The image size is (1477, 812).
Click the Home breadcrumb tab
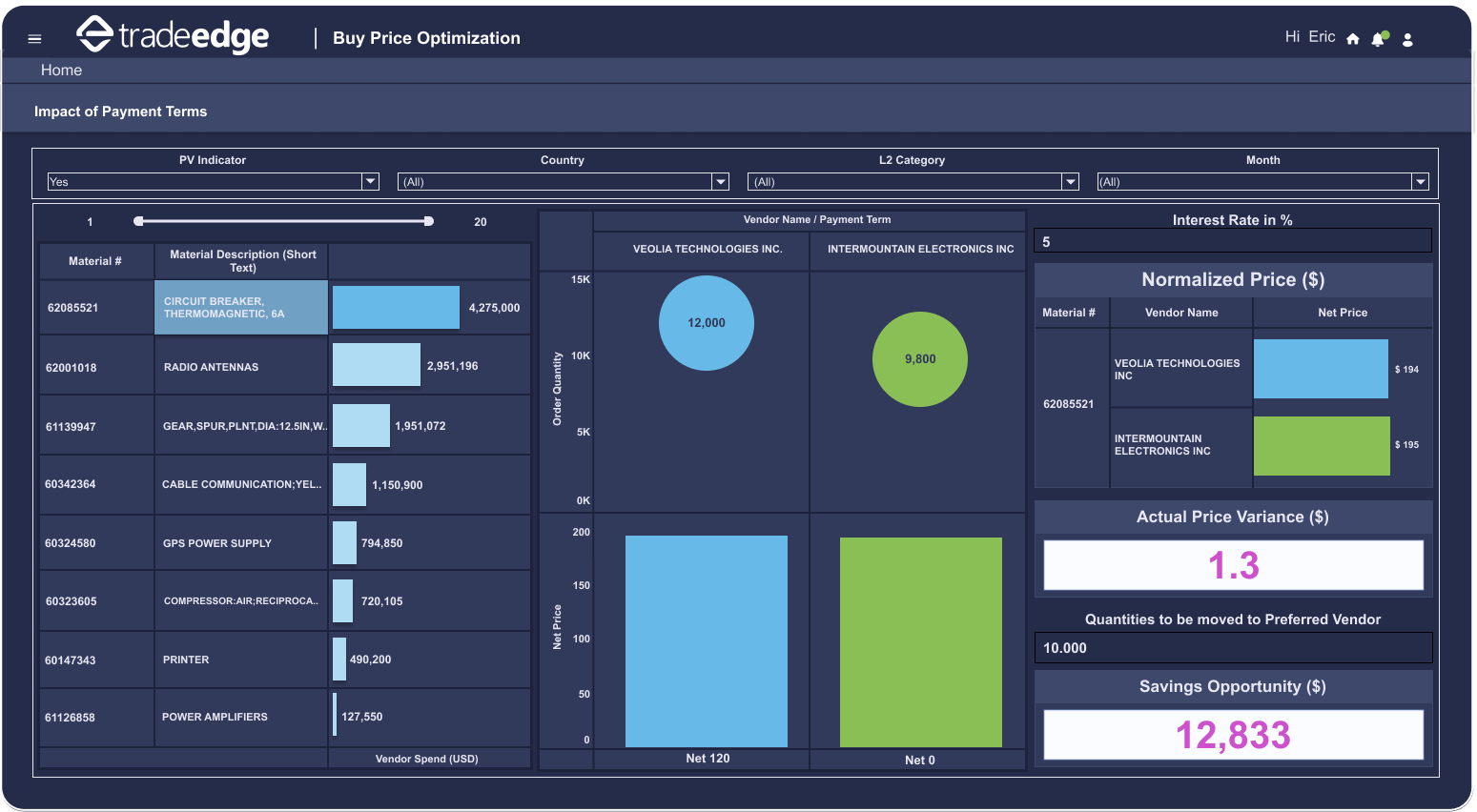(x=61, y=71)
